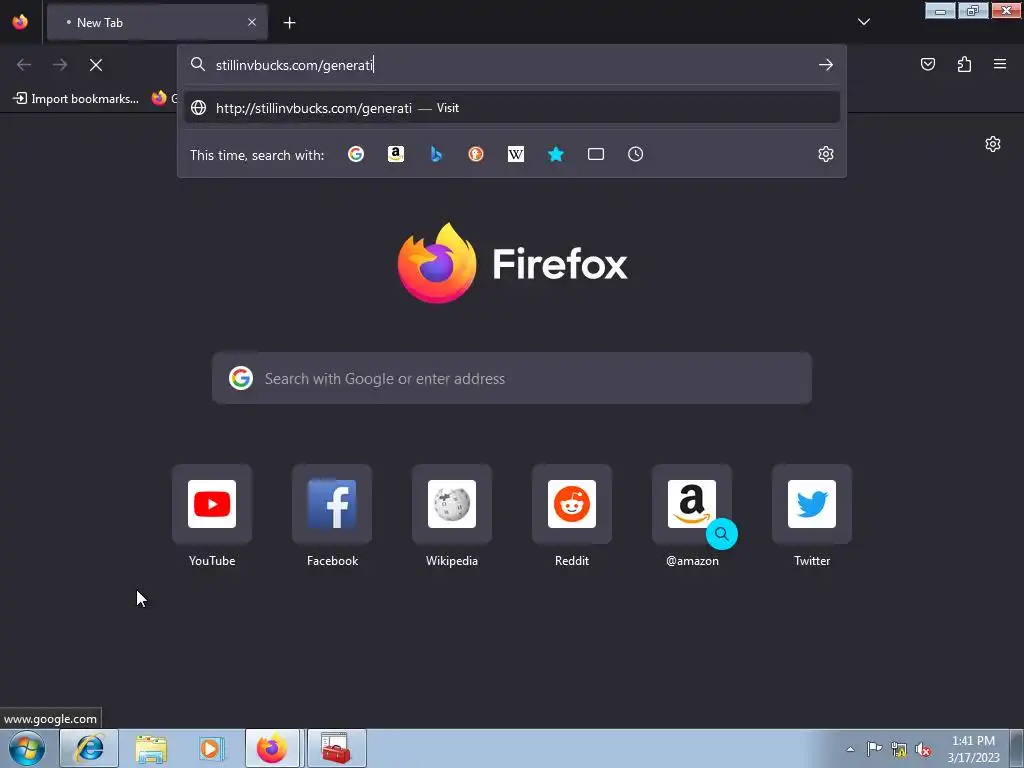Click the muted volume tray icon
1024x768 pixels.
tap(923, 749)
